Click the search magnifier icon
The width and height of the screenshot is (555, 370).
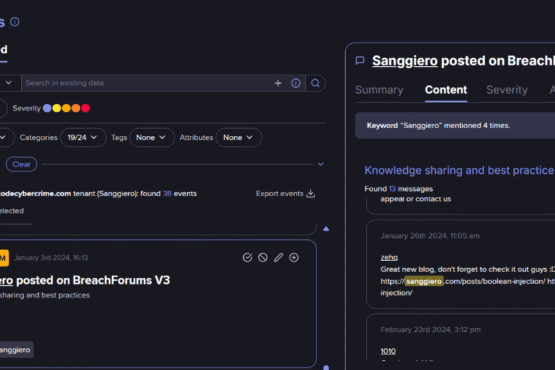click(x=315, y=83)
